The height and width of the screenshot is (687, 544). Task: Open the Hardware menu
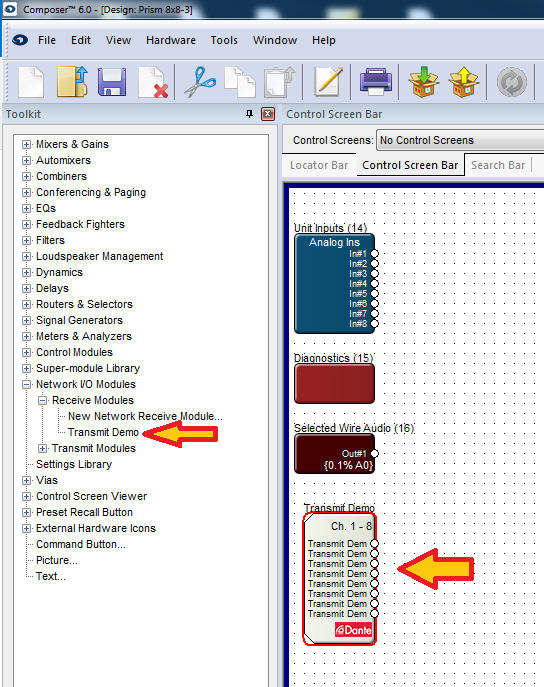pos(171,40)
